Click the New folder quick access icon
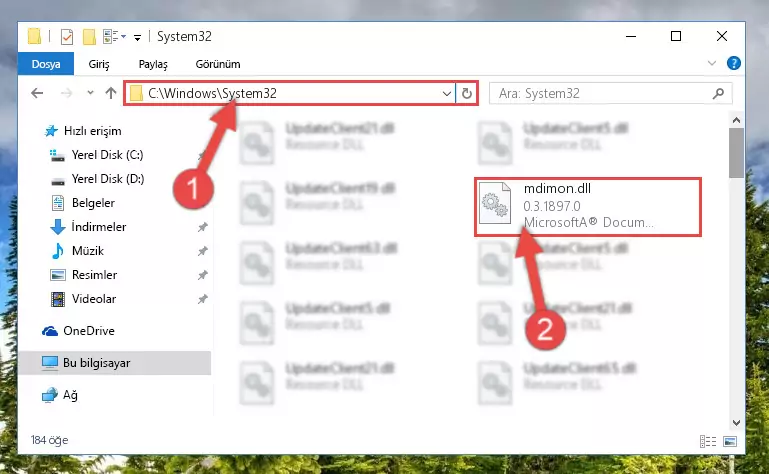The height and width of the screenshot is (474, 769). pos(89,37)
